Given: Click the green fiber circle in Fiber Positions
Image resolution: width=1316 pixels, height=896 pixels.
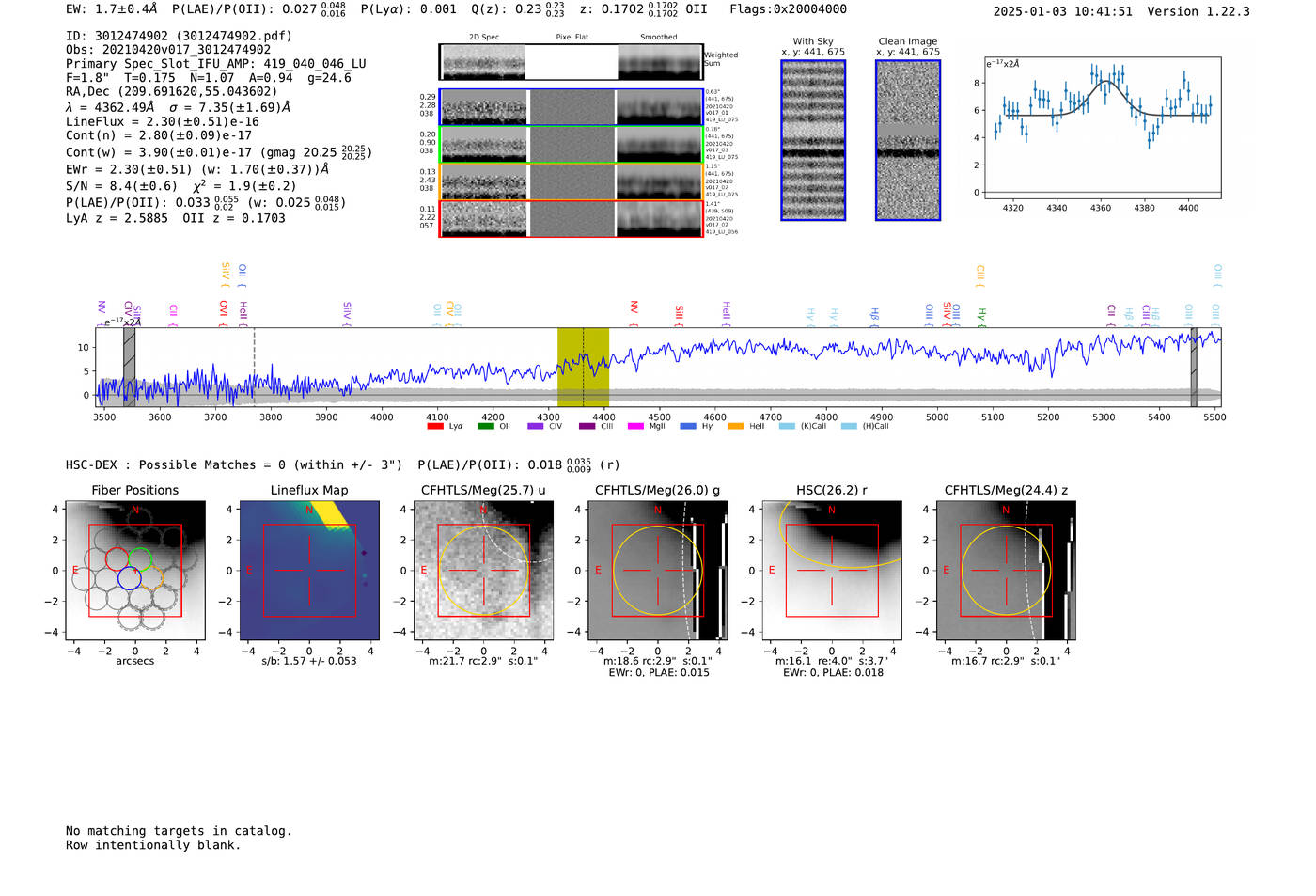Looking at the screenshot, I should (x=140, y=559).
